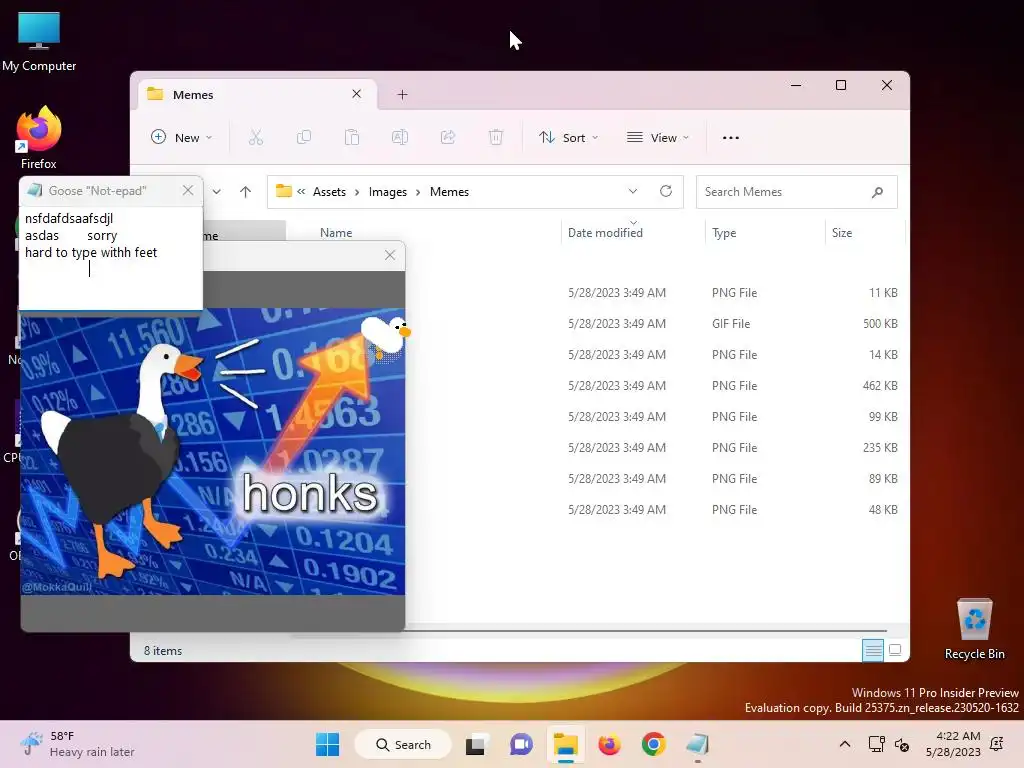This screenshot has height=768, width=1024.
Task: Open the weather widget showing 58°F
Action: tap(77, 744)
